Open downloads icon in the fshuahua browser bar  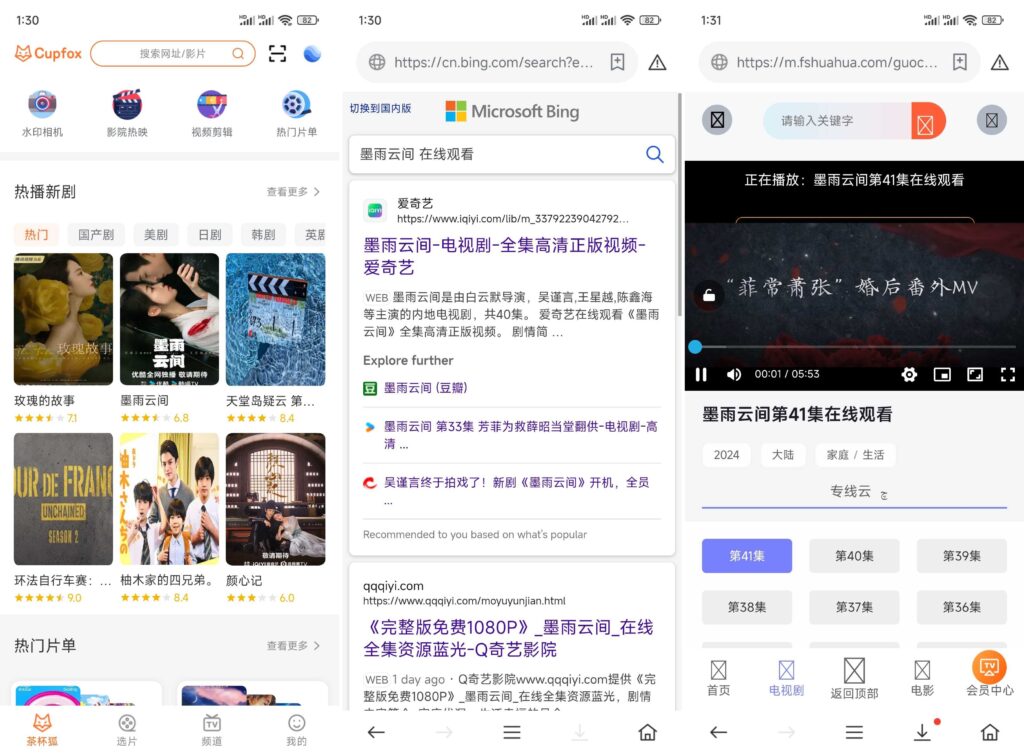pos(921,732)
